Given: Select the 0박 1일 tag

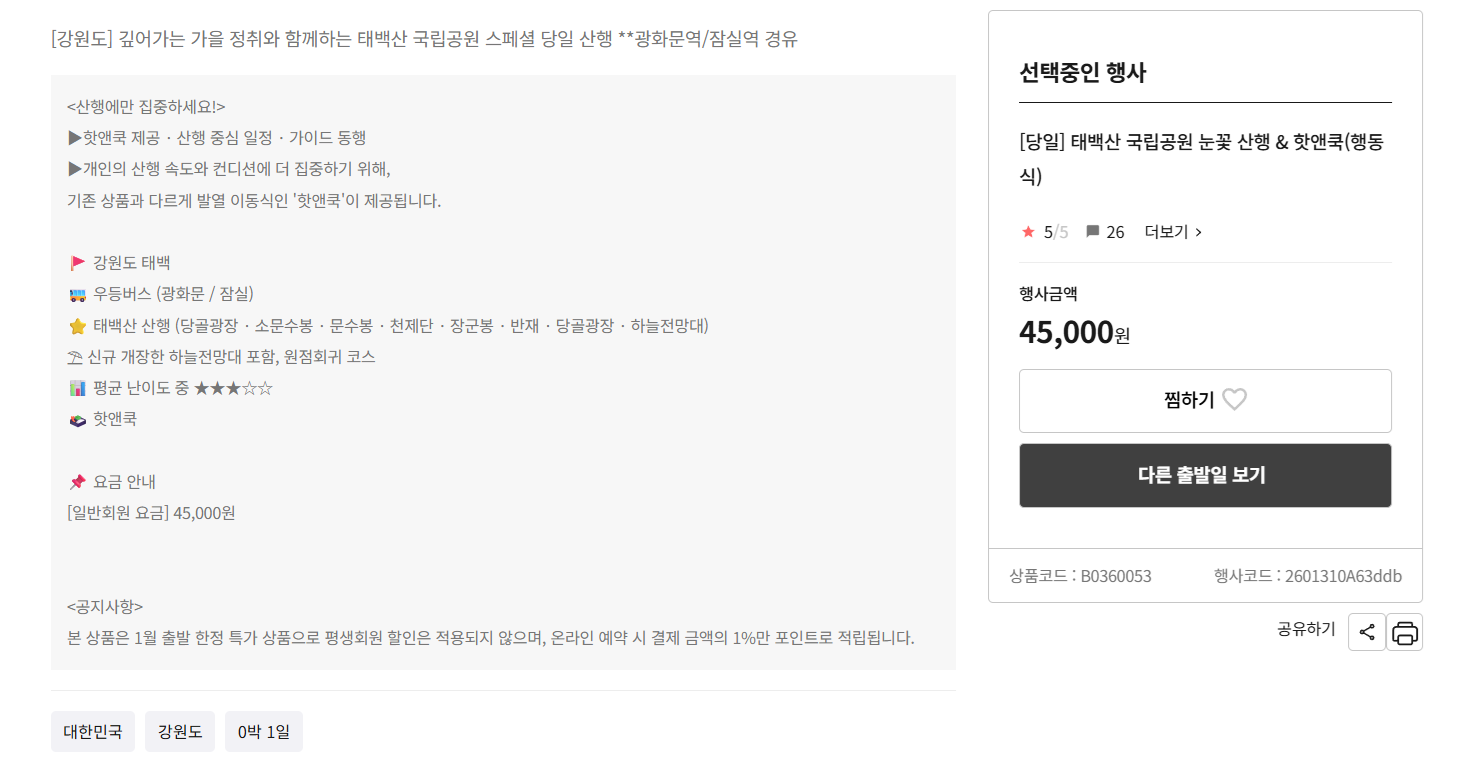Looking at the screenshot, I should (263, 731).
